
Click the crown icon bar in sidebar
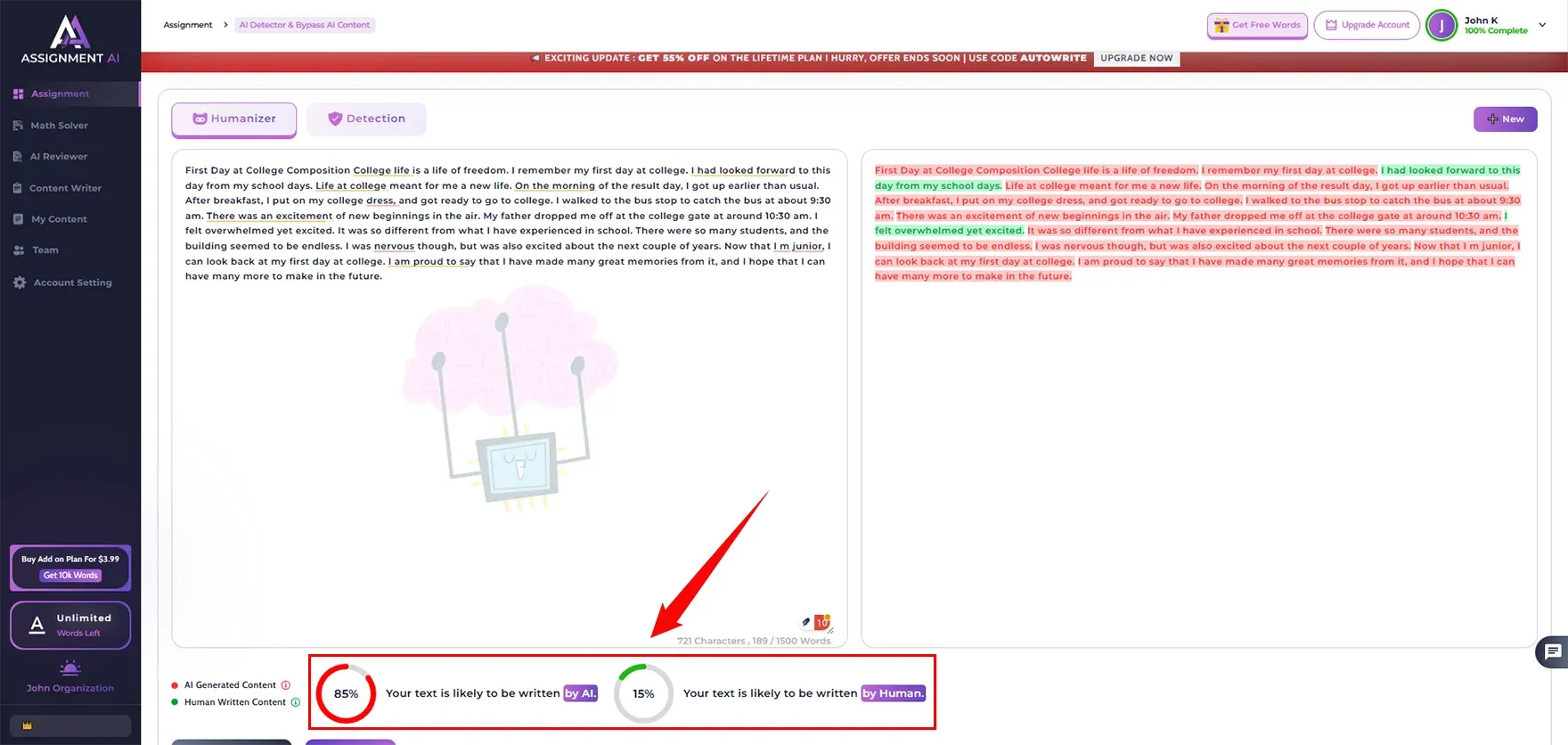(70, 725)
